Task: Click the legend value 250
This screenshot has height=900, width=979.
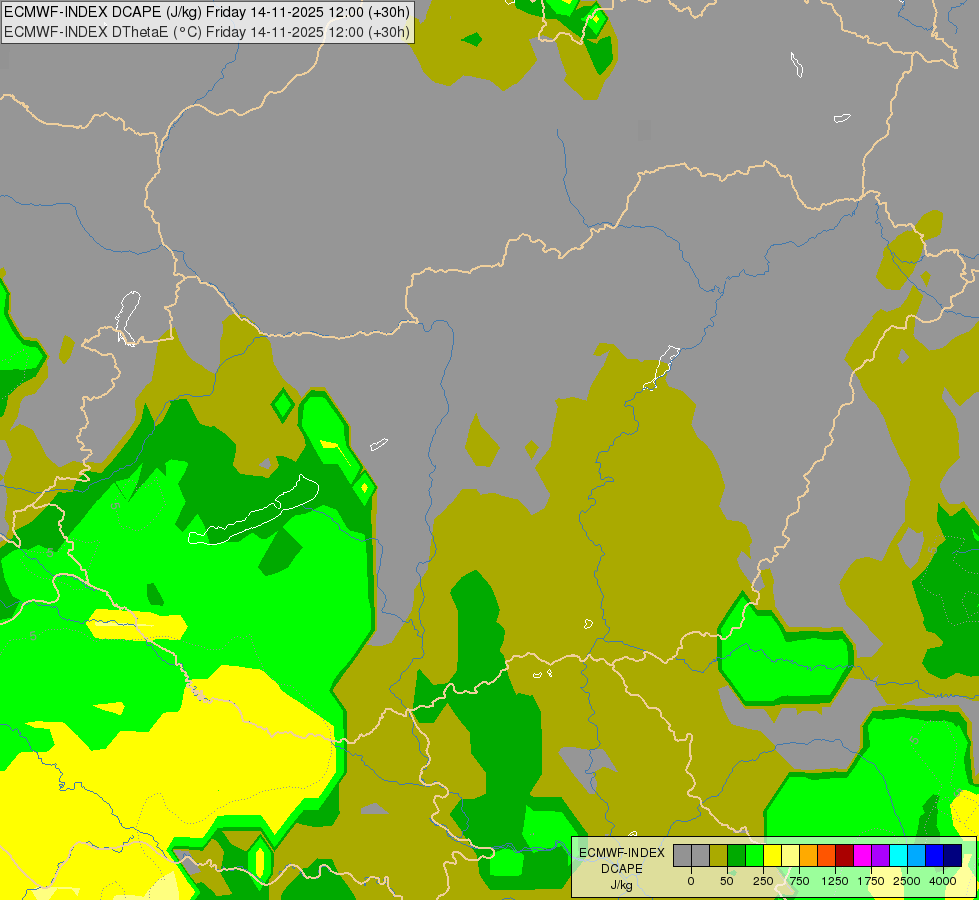Action: [763, 881]
